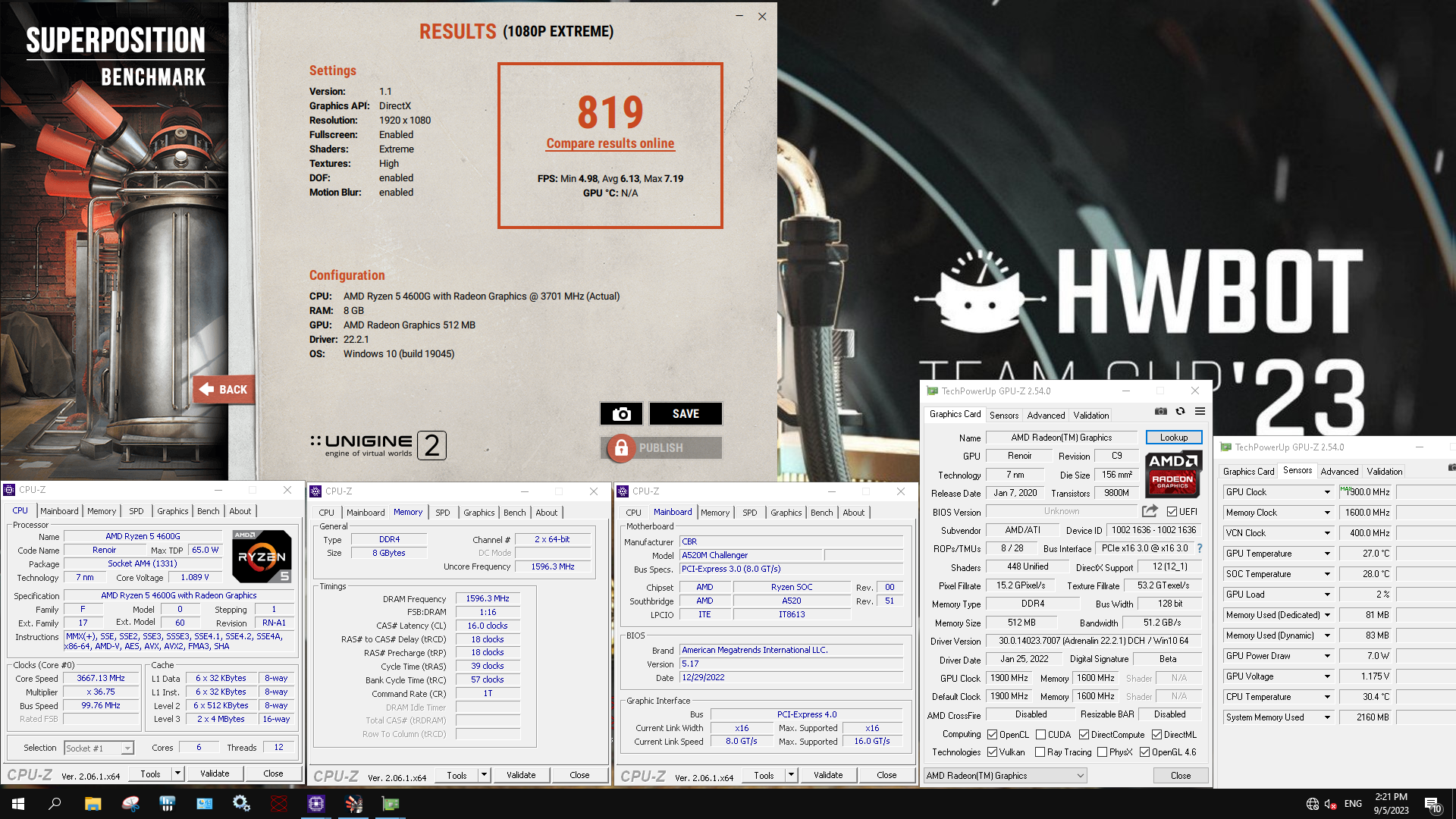Click the Ryzen 5 logo in CPU-Z
Screen dimensions: 1456x819
click(262, 556)
